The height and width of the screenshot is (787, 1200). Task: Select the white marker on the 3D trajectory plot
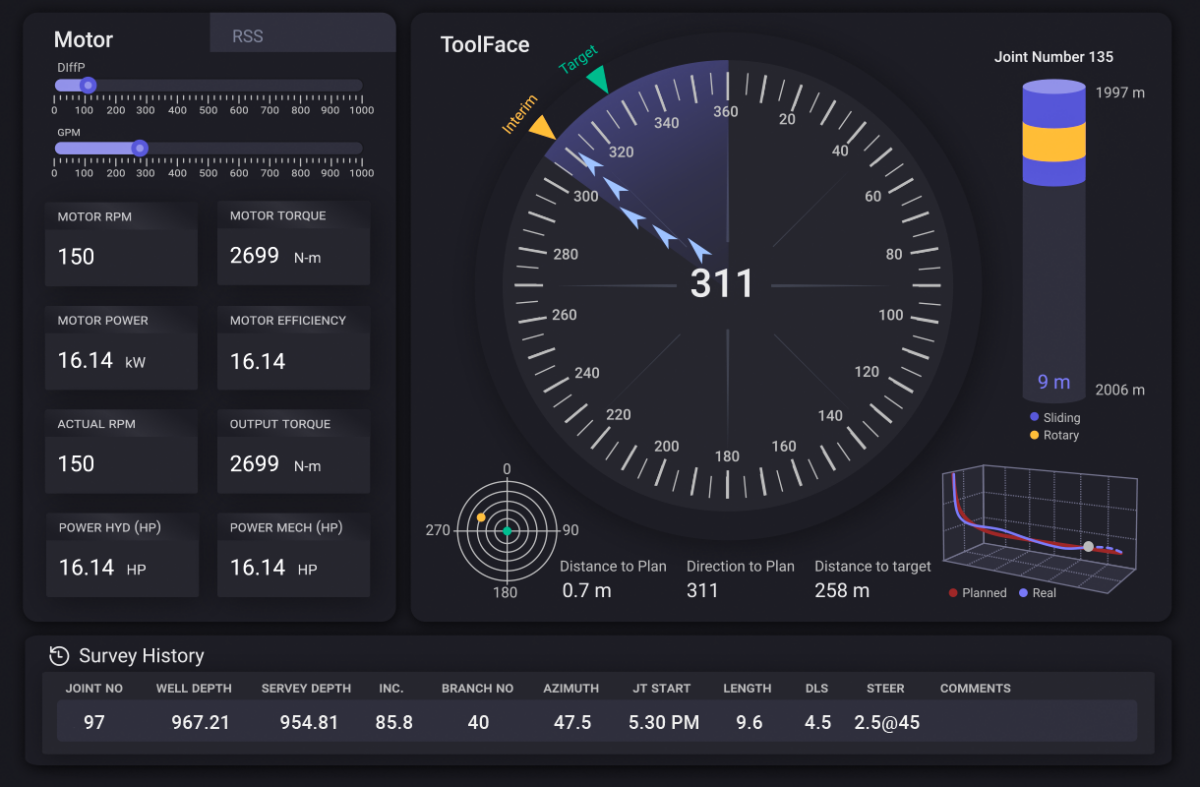tap(1088, 546)
